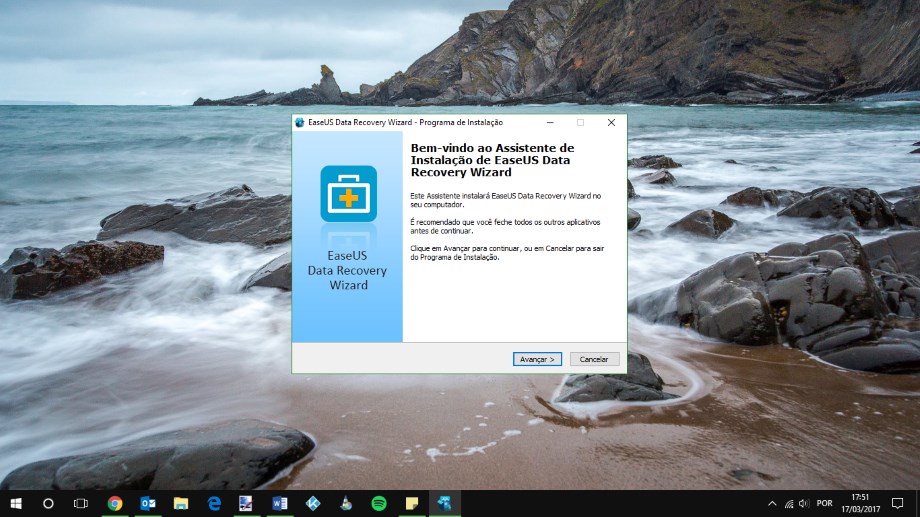Open the Windows Start menu
The width and height of the screenshot is (920, 517).
(x=16, y=503)
